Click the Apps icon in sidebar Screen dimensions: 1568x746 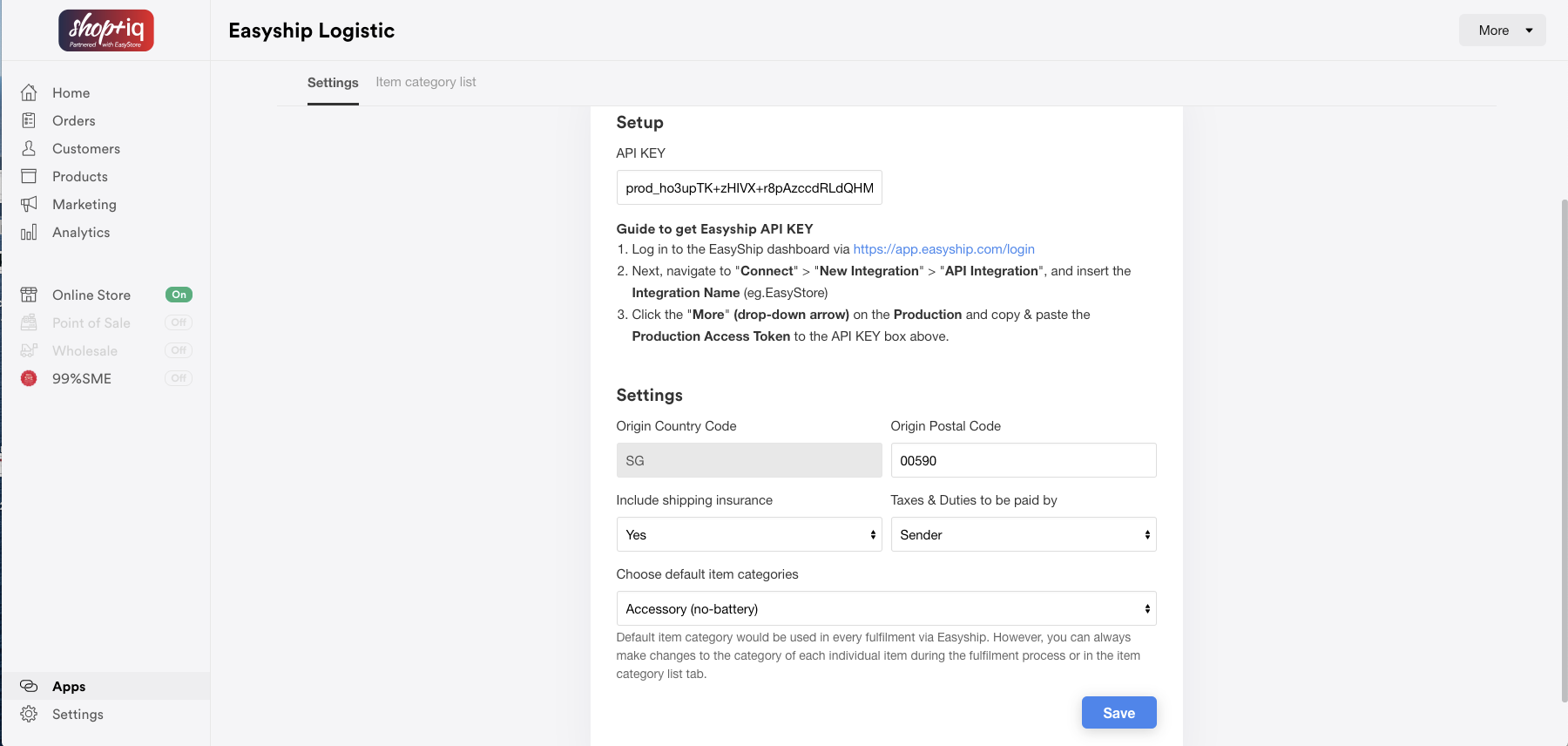pos(29,686)
